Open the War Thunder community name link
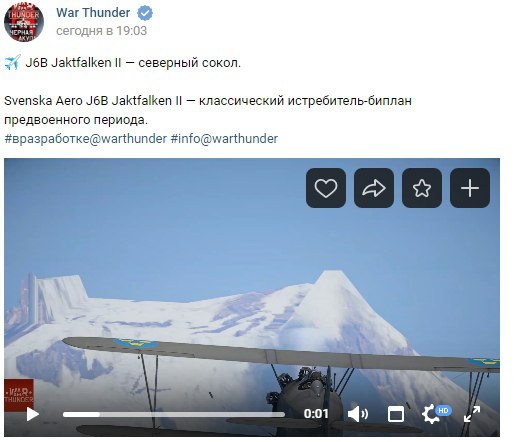 93,13
